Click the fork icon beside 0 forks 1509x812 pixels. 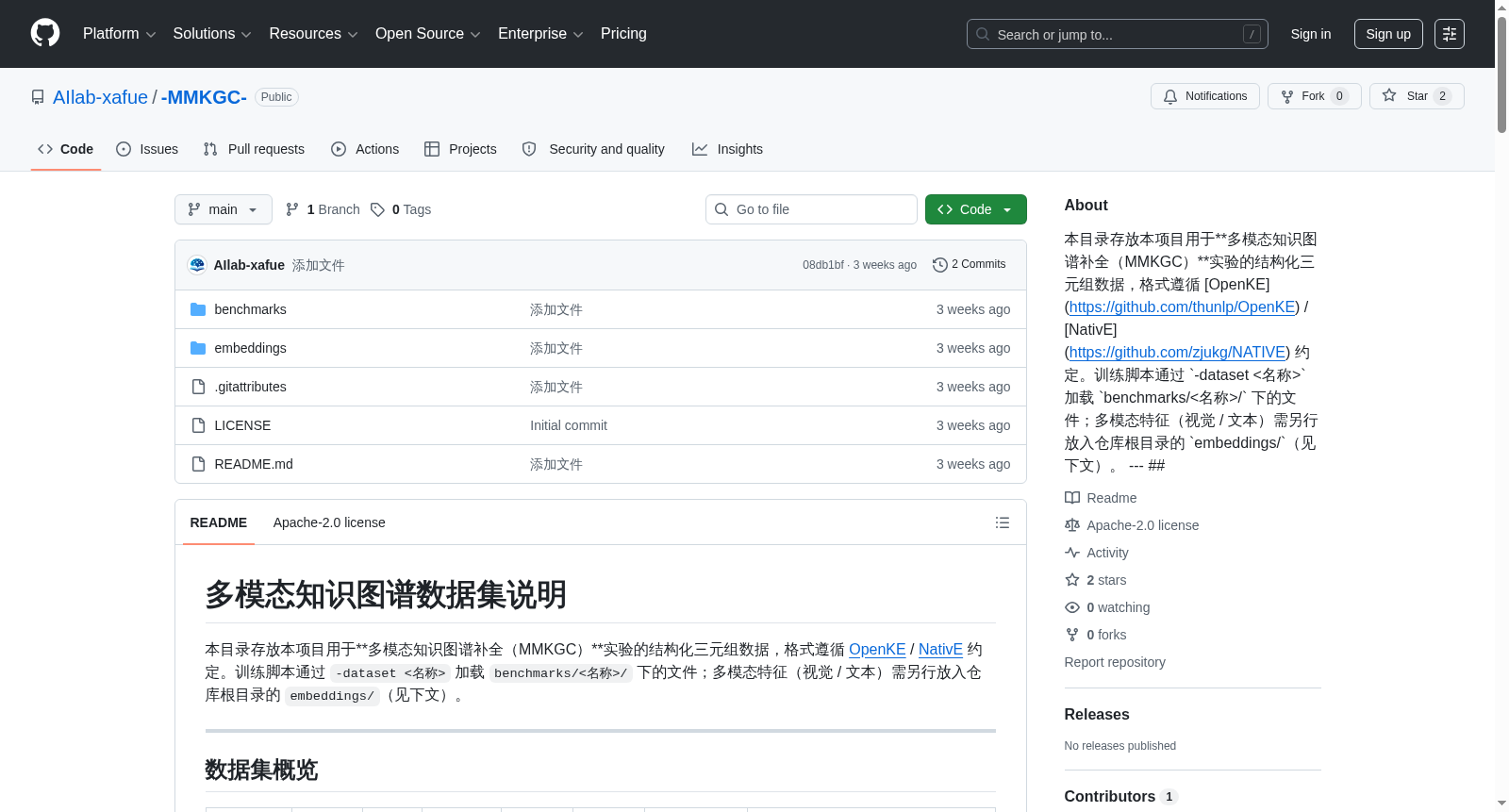pos(1072,635)
